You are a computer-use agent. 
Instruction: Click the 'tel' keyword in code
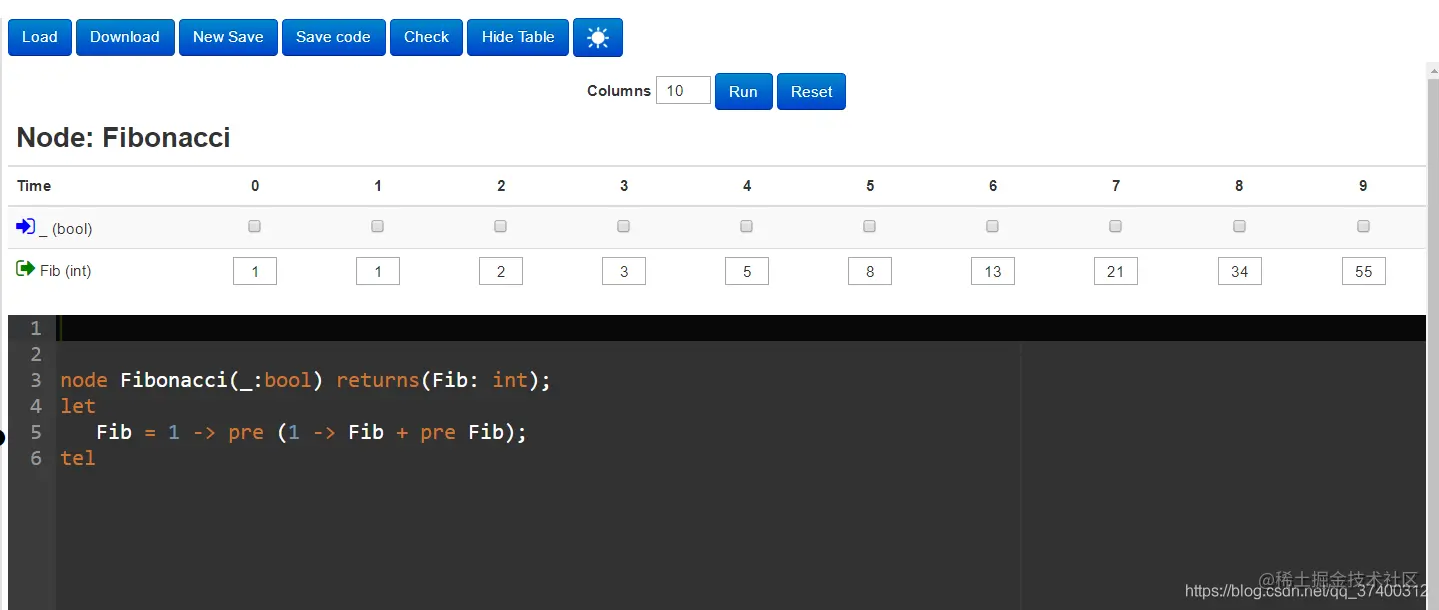coord(78,458)
